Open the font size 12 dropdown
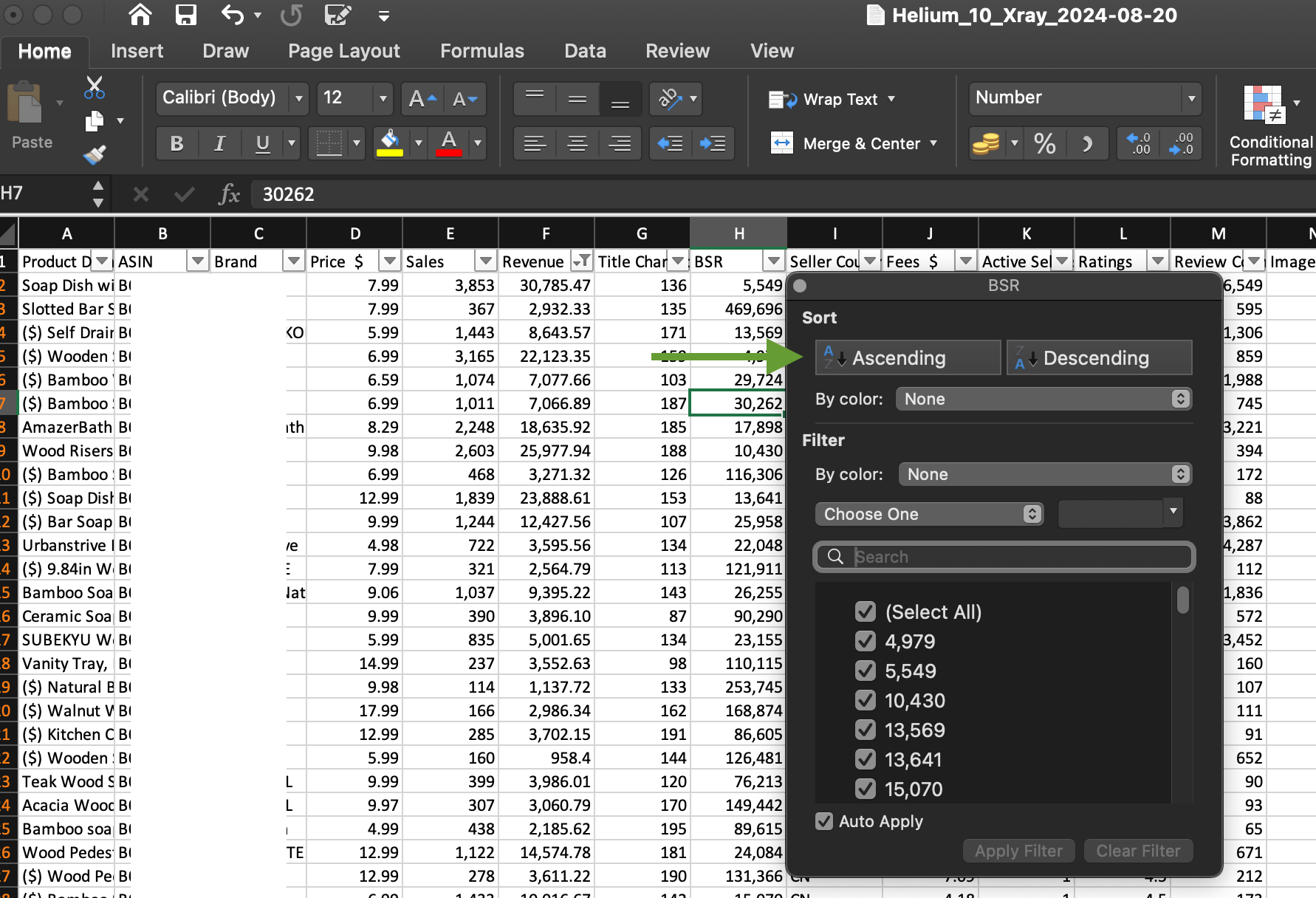Viewport: 1316px width, 898px height. tap(383, 98)
